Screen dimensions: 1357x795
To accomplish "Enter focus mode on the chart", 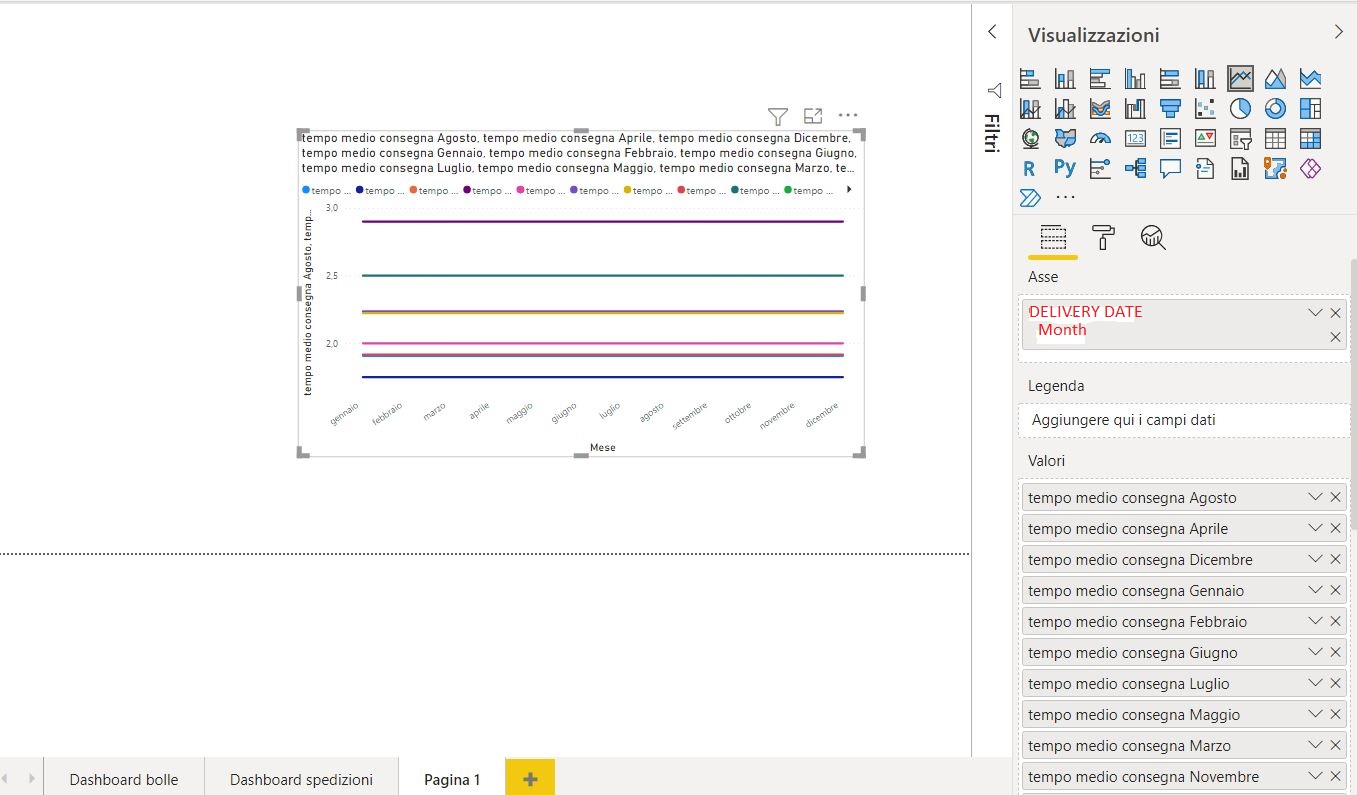I will (x=813, y=116).
